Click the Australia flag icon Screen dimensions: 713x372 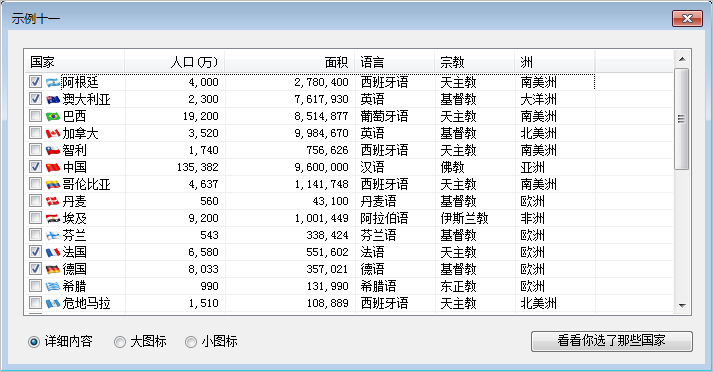pyautogui.click(x=53, y=99)
